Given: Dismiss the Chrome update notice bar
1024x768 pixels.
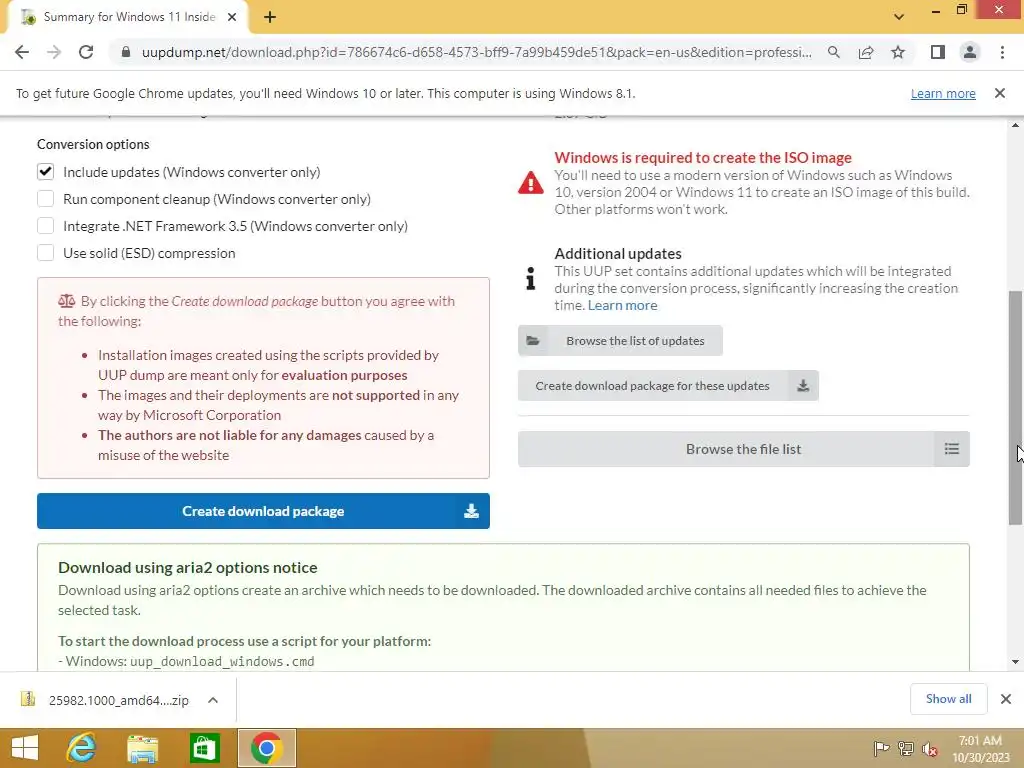Looking at the screenshot, I should [x=999, y=93].
